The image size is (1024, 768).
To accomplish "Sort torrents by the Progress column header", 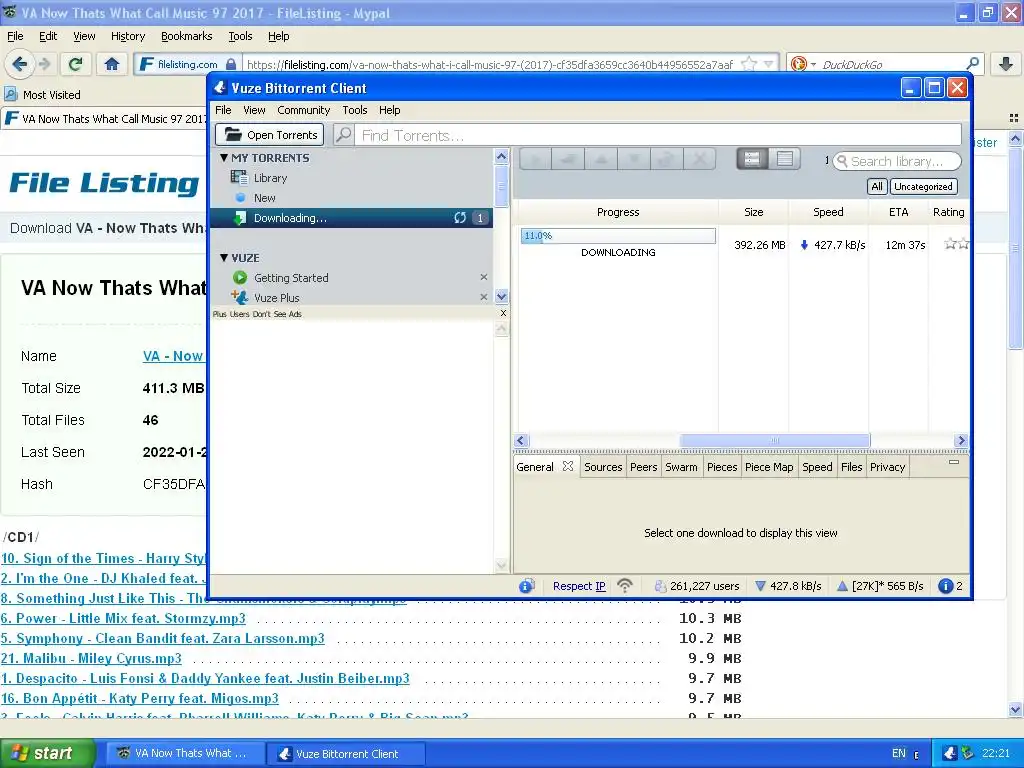I will click(x=618, y=212).
